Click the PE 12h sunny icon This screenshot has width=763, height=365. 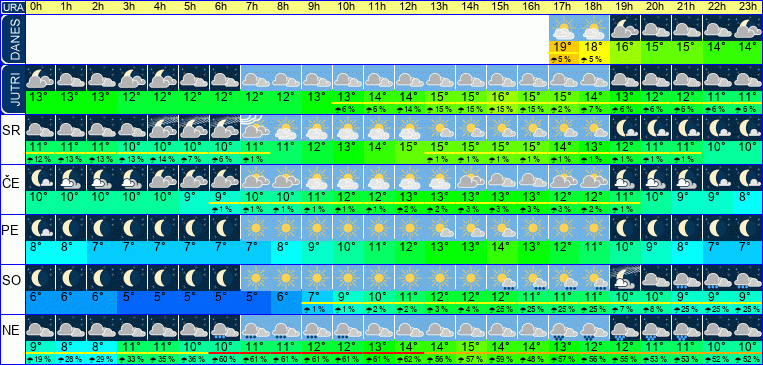(x=409, y=227)
